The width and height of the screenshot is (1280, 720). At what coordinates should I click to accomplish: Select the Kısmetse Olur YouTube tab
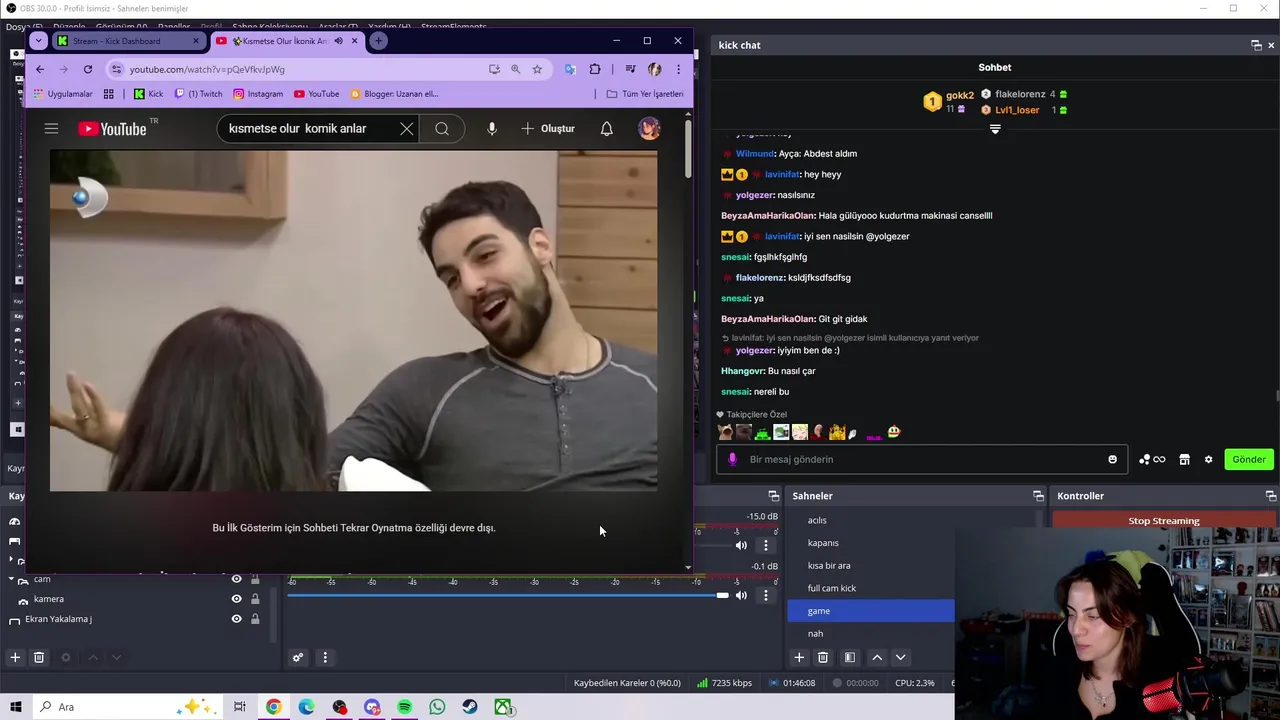pos(285,41)
